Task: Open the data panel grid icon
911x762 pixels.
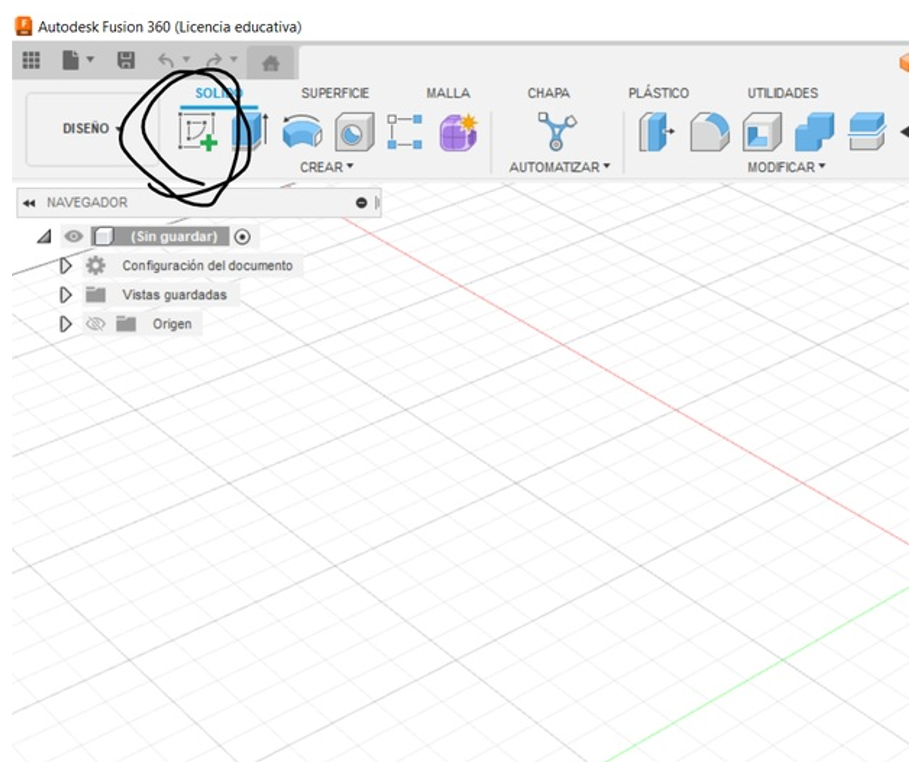Action: [31, 60]
